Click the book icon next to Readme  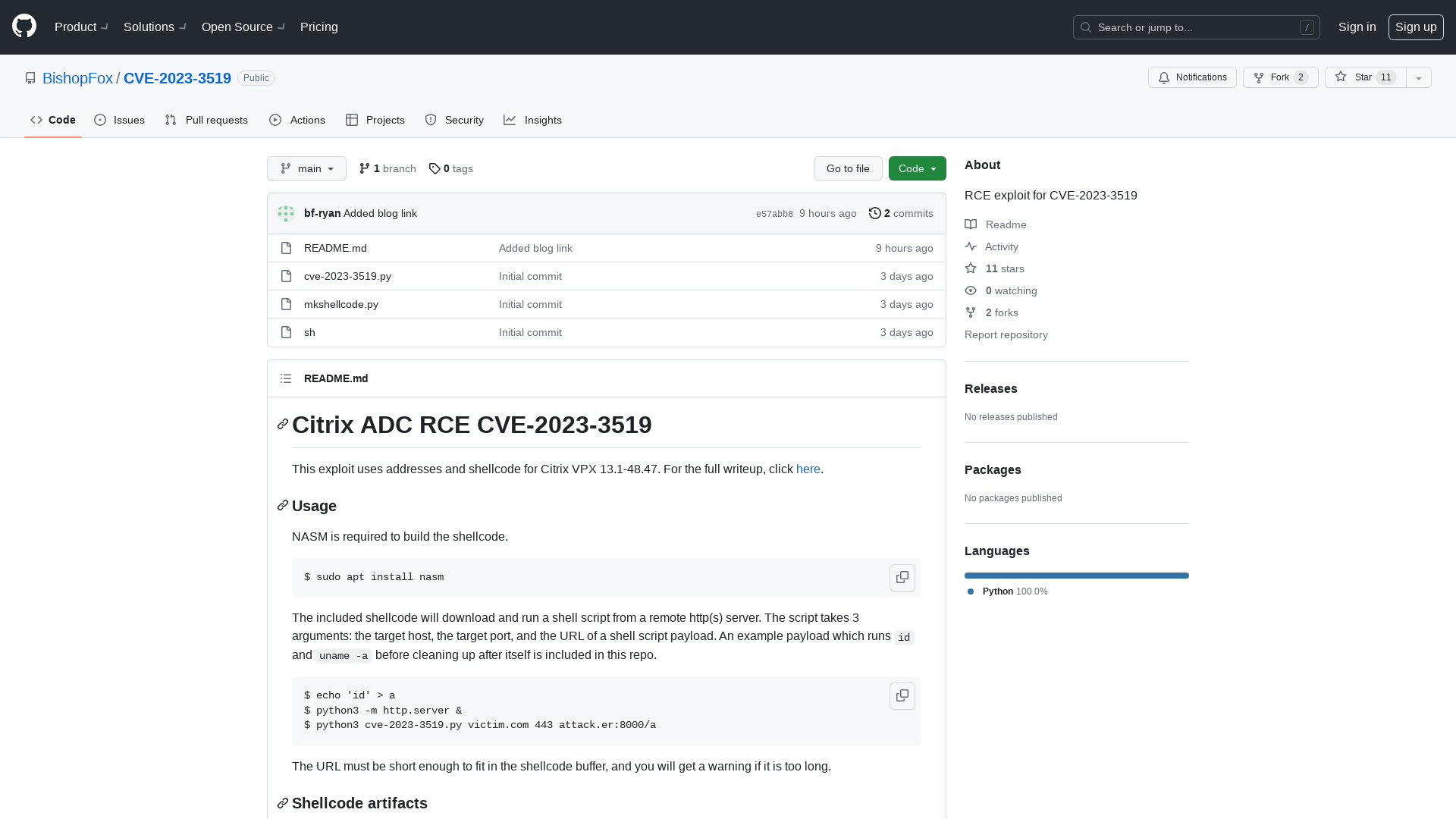point(971,224)
